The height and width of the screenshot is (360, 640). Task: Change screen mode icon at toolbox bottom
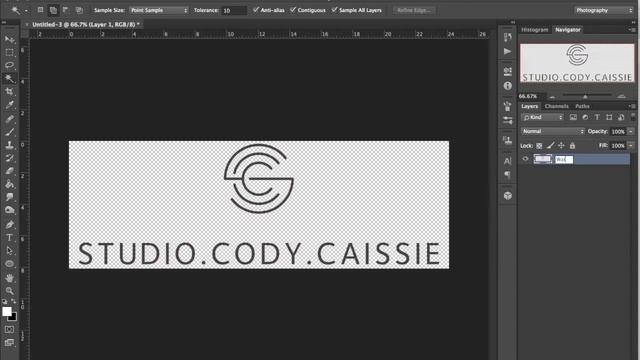(x=9, y=342)
